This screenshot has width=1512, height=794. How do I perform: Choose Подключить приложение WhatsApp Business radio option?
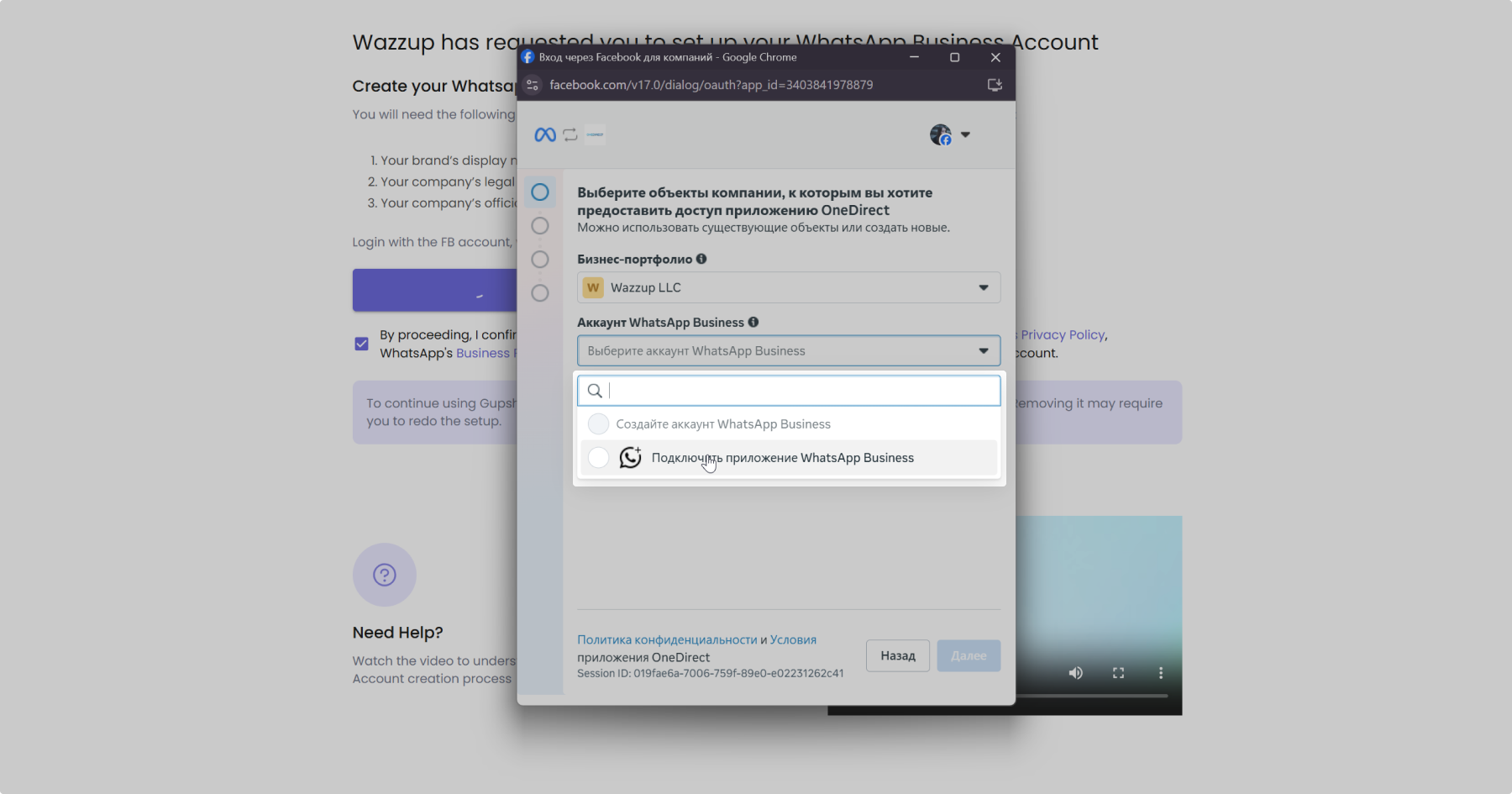tap(598, 458)
